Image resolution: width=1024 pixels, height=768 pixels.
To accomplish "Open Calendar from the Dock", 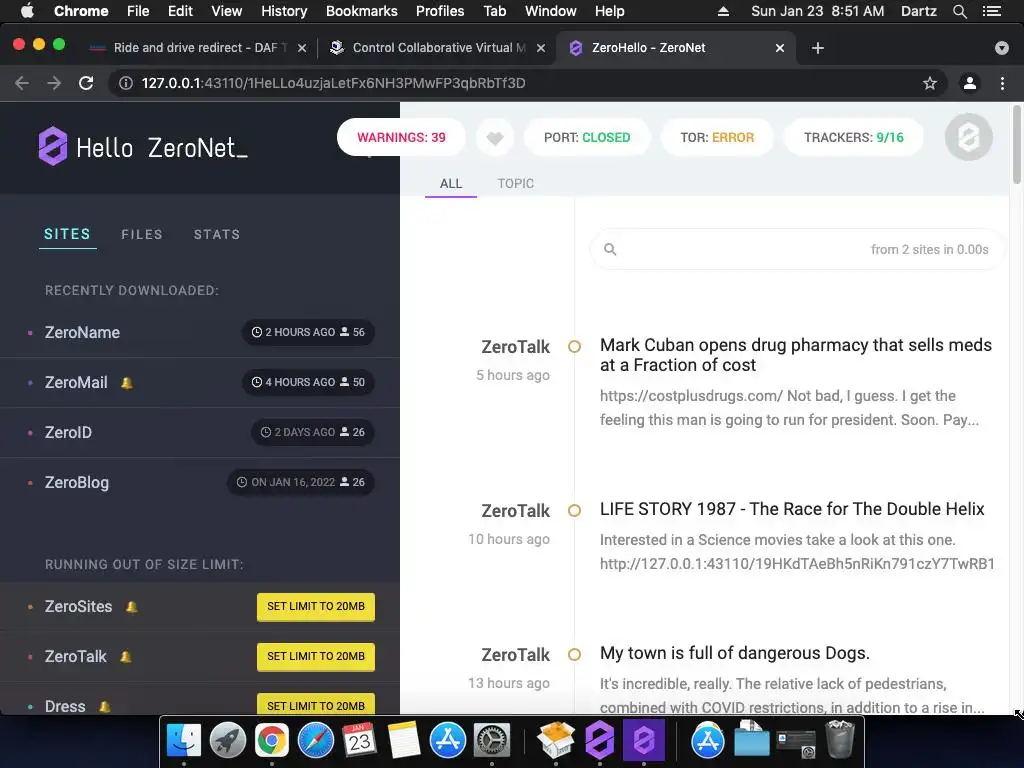I will point(359,740).
